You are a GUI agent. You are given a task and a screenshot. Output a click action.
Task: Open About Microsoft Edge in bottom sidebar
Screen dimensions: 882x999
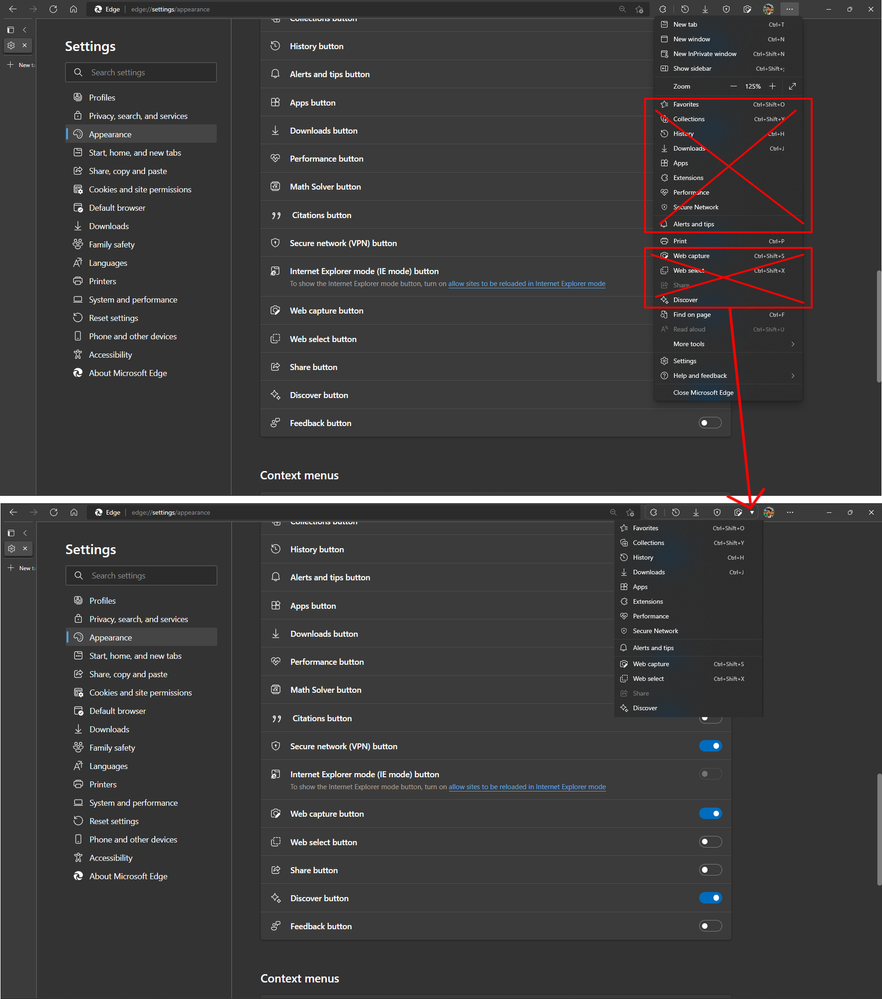141,876
